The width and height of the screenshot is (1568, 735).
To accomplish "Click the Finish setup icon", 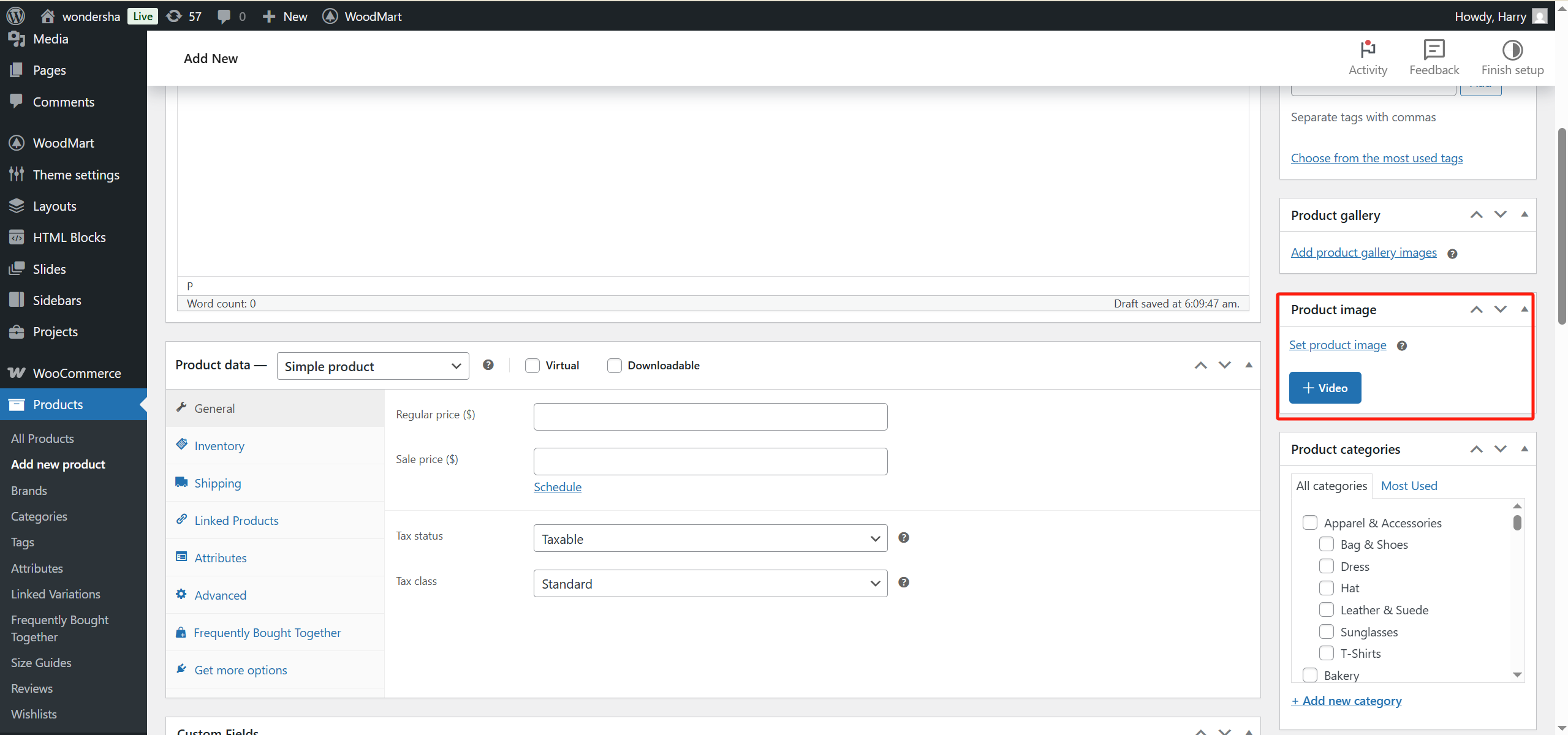I will pyautogui.click(x=1512, y=50).
